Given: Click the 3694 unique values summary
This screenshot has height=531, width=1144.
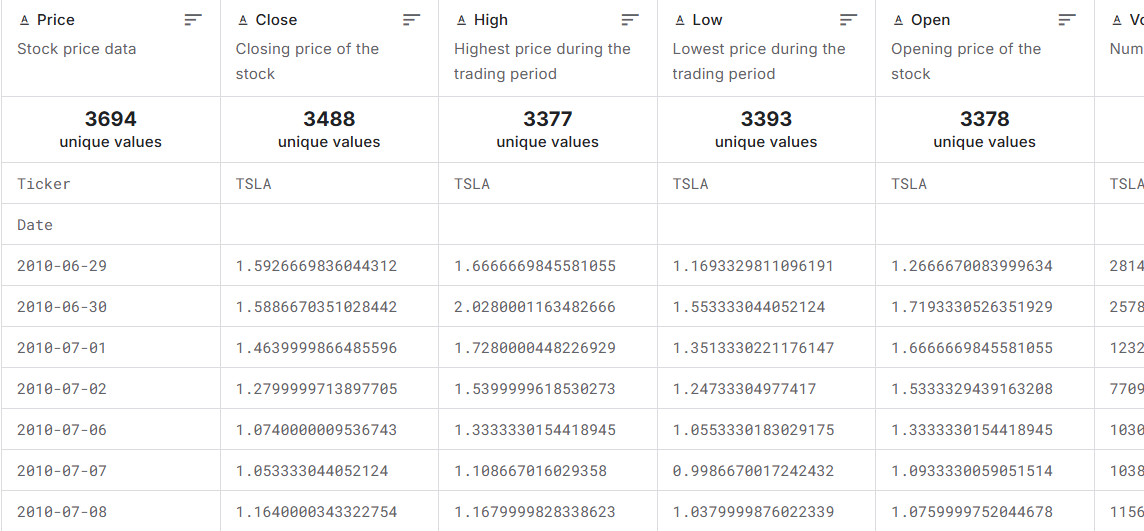Looking at the screenshot, I should [x=111, y=129].
